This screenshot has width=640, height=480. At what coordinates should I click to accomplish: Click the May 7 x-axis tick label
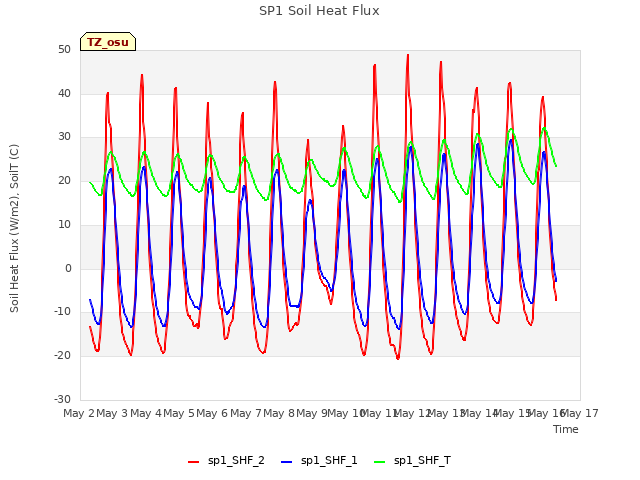pyautogui.click(x=246, y=413)
